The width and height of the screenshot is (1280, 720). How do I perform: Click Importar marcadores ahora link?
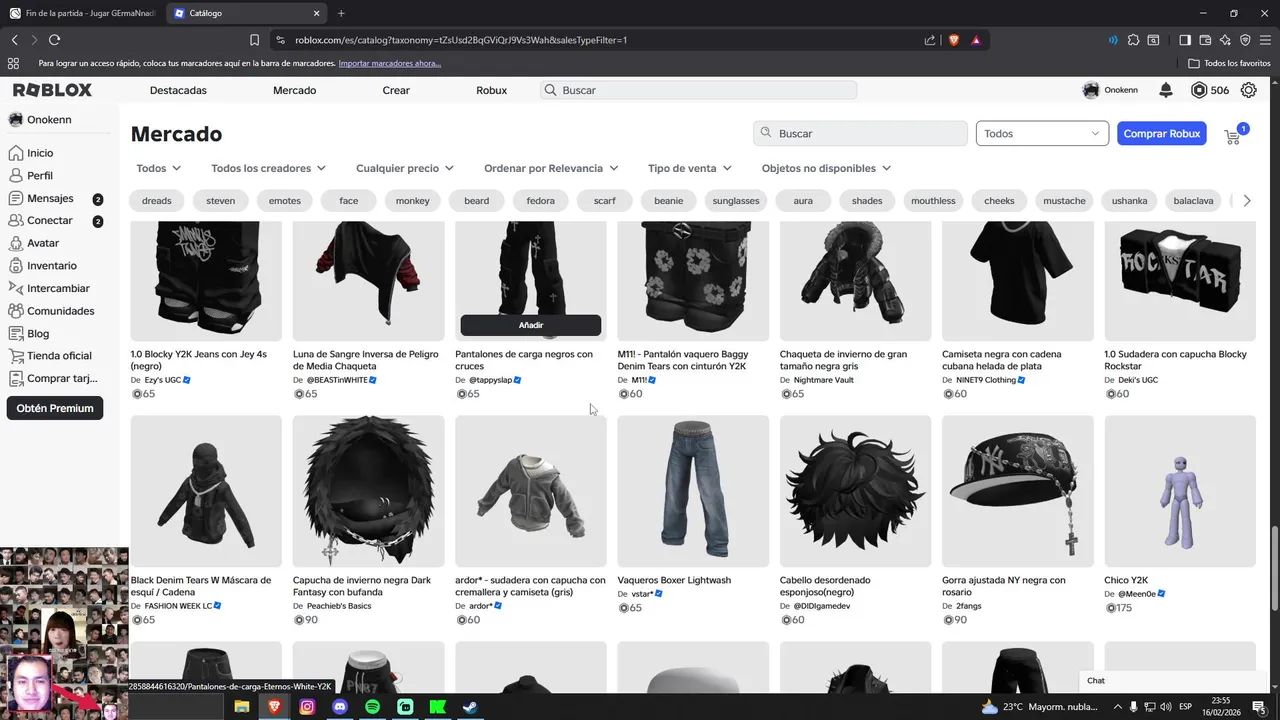pyautogui.click(x=390, y=63)
